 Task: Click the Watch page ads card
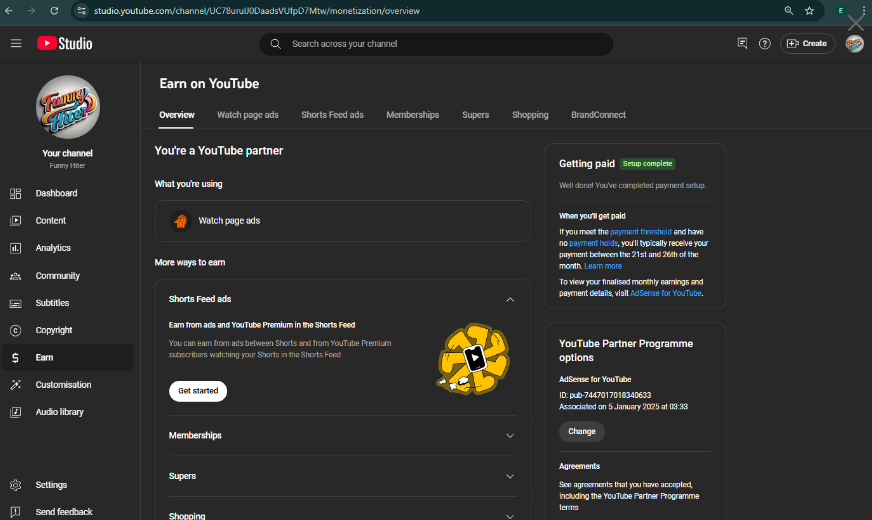[343, 221]
